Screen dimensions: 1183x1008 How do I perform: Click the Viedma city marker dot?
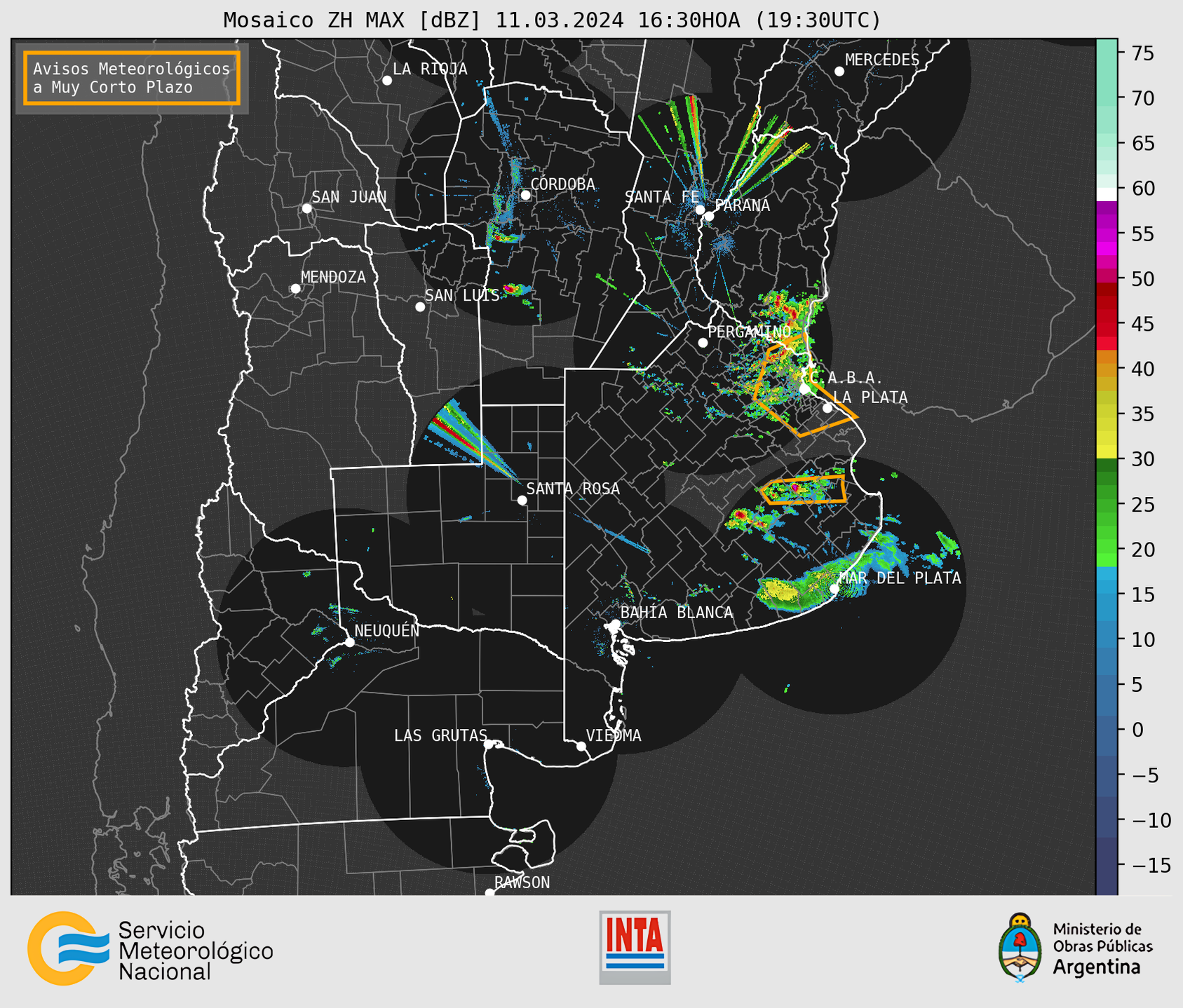(581, 747)
